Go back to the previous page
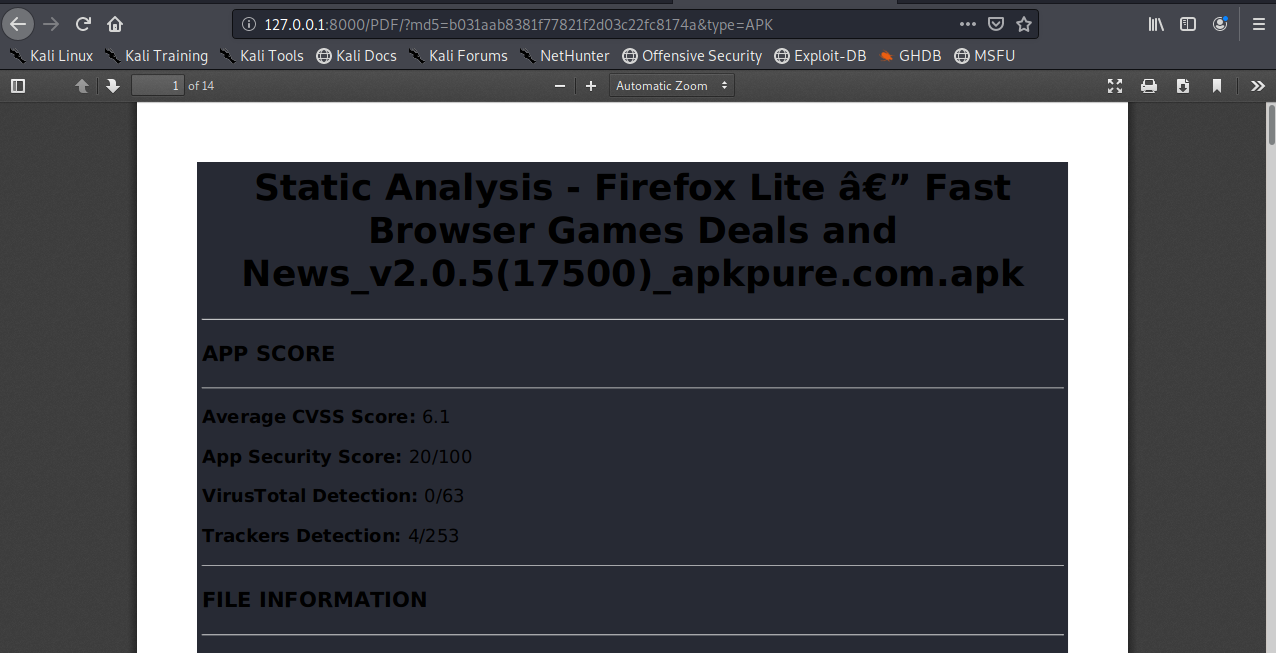 coord(18,24)
